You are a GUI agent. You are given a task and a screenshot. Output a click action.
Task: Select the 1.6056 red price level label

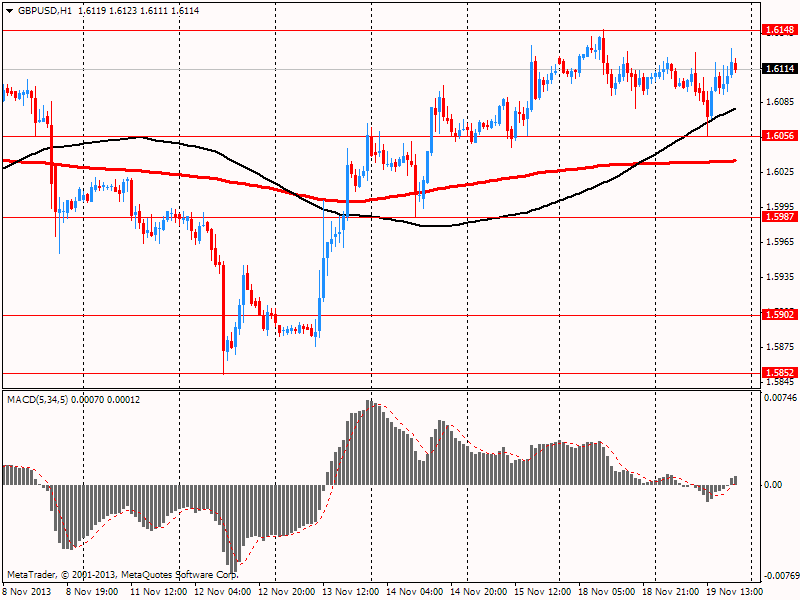click(x=779, y=136)
